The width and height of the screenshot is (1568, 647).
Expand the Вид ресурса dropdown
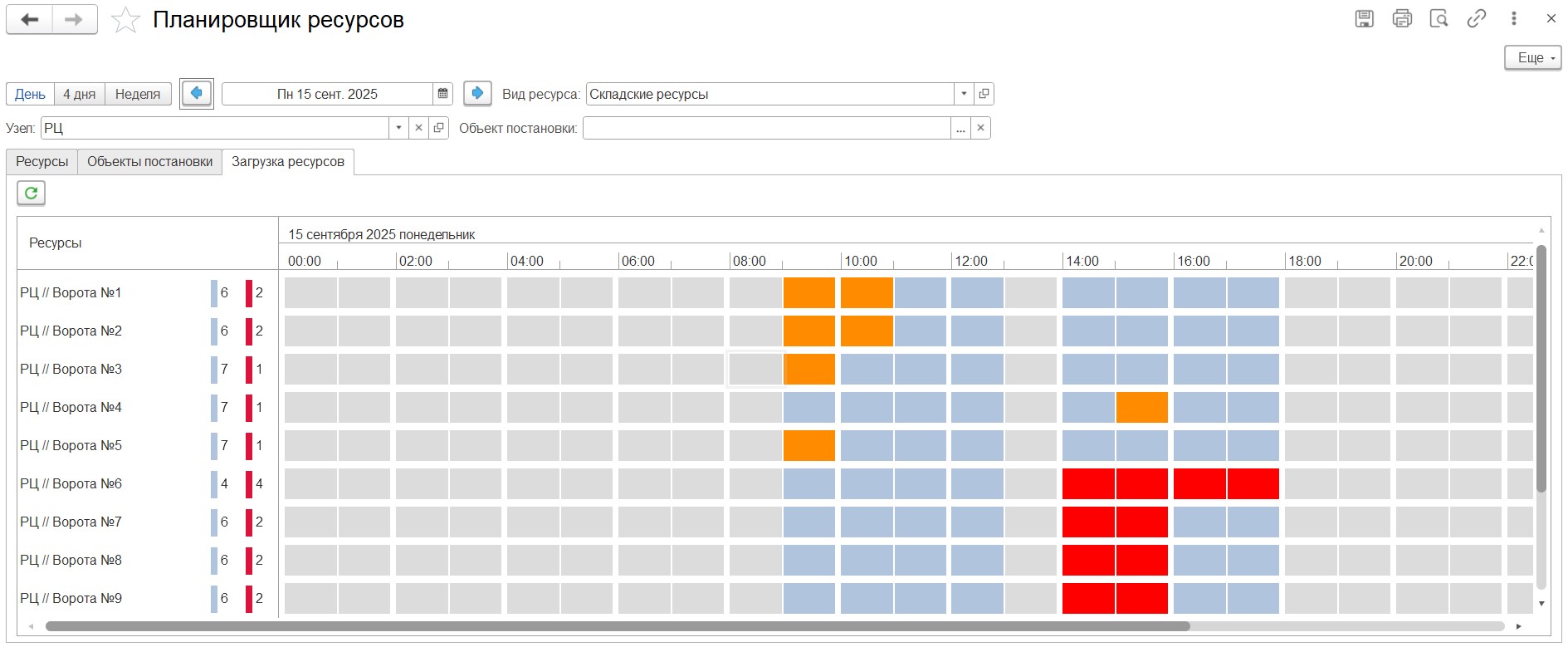[964, 94]
